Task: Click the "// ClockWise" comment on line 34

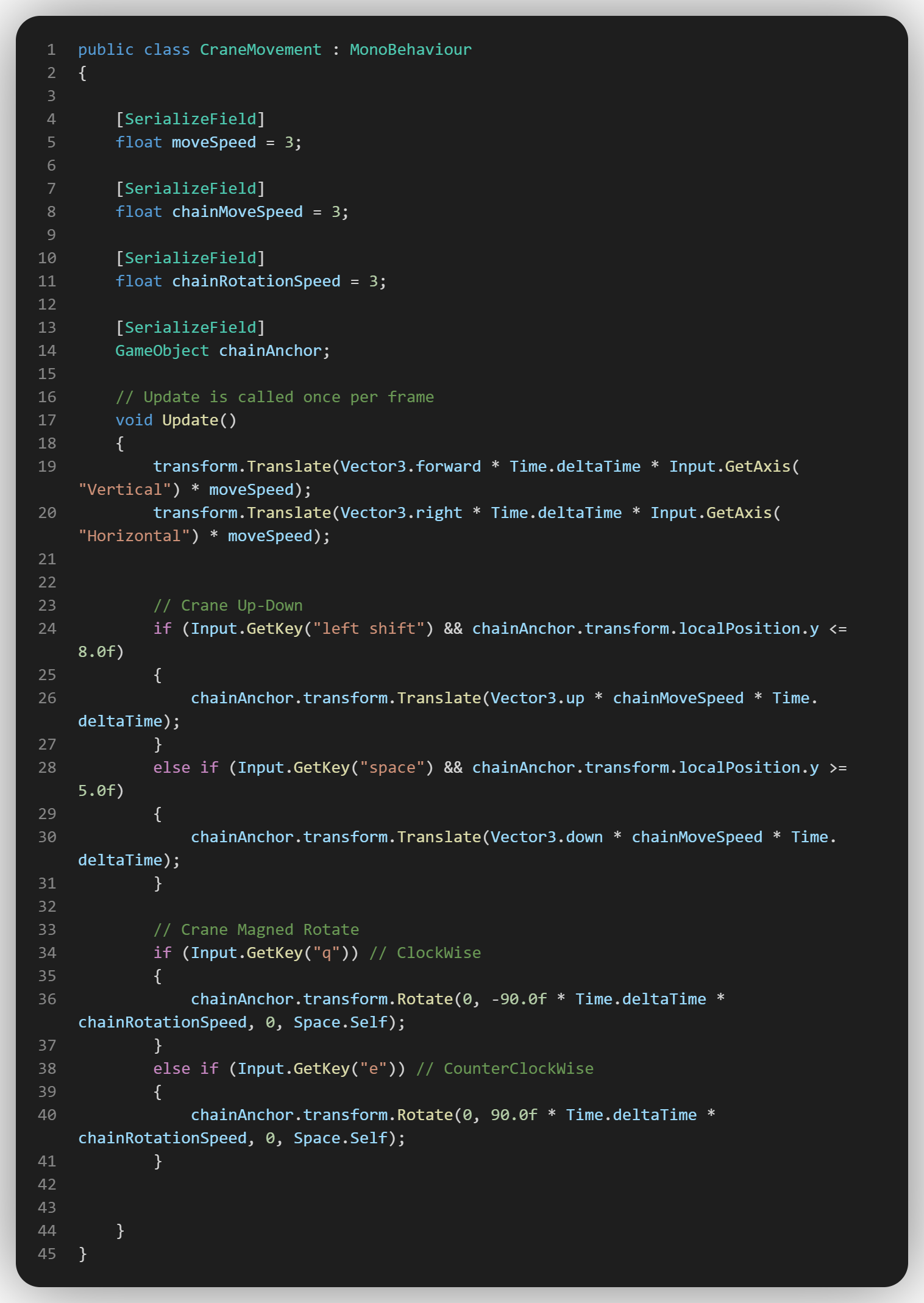Action: (x=425, y=953)
